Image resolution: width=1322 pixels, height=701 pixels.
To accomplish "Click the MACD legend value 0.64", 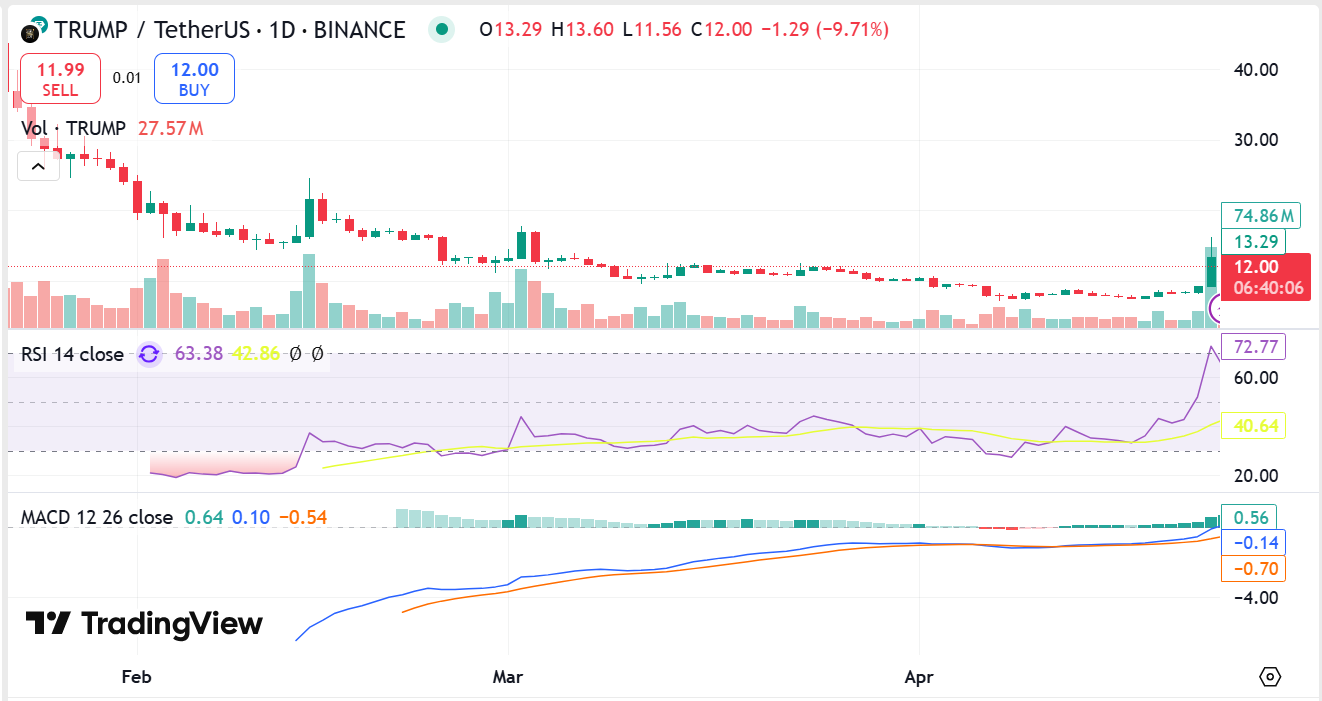I will (x=203, y=518).
